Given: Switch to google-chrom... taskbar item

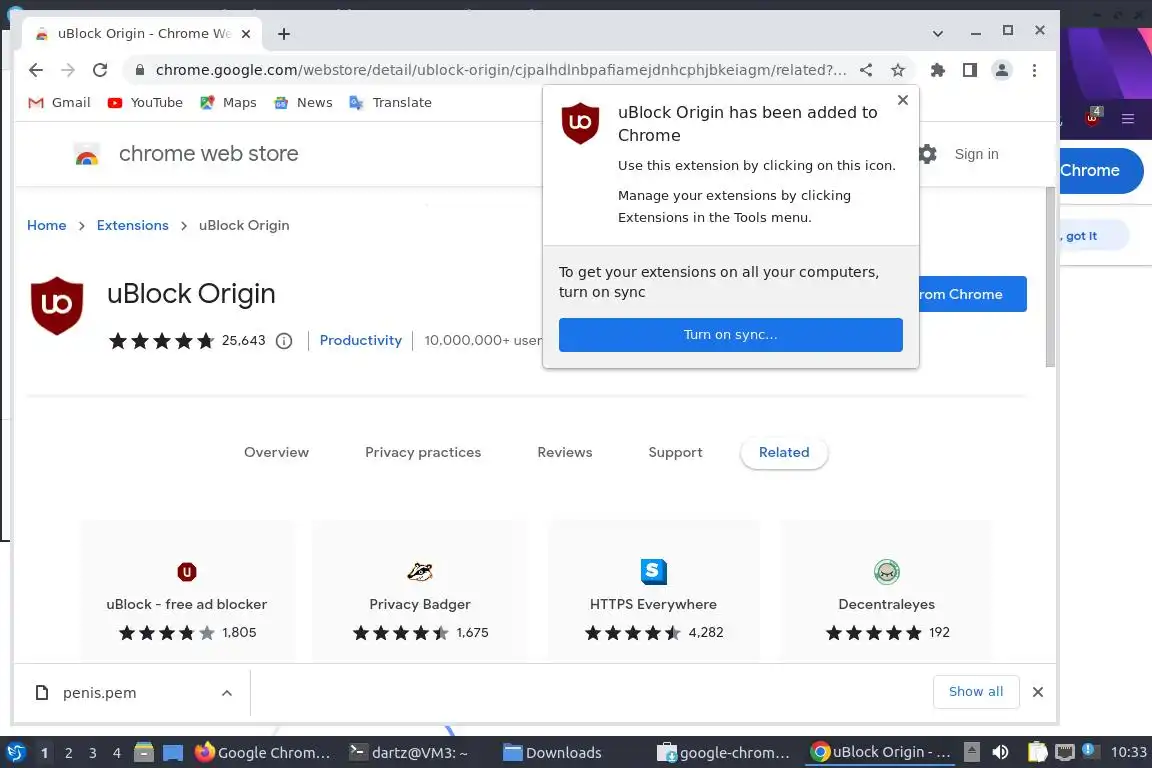Looking at the screenshot, I should 724,752.
